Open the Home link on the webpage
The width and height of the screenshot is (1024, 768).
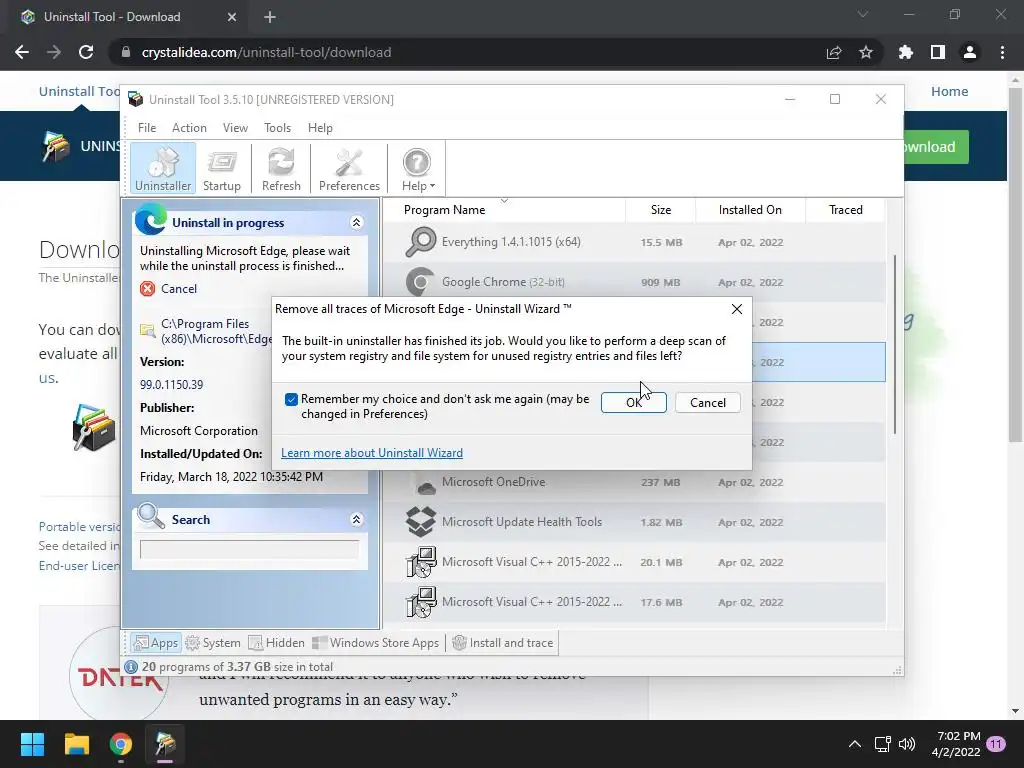coord(950,91)
